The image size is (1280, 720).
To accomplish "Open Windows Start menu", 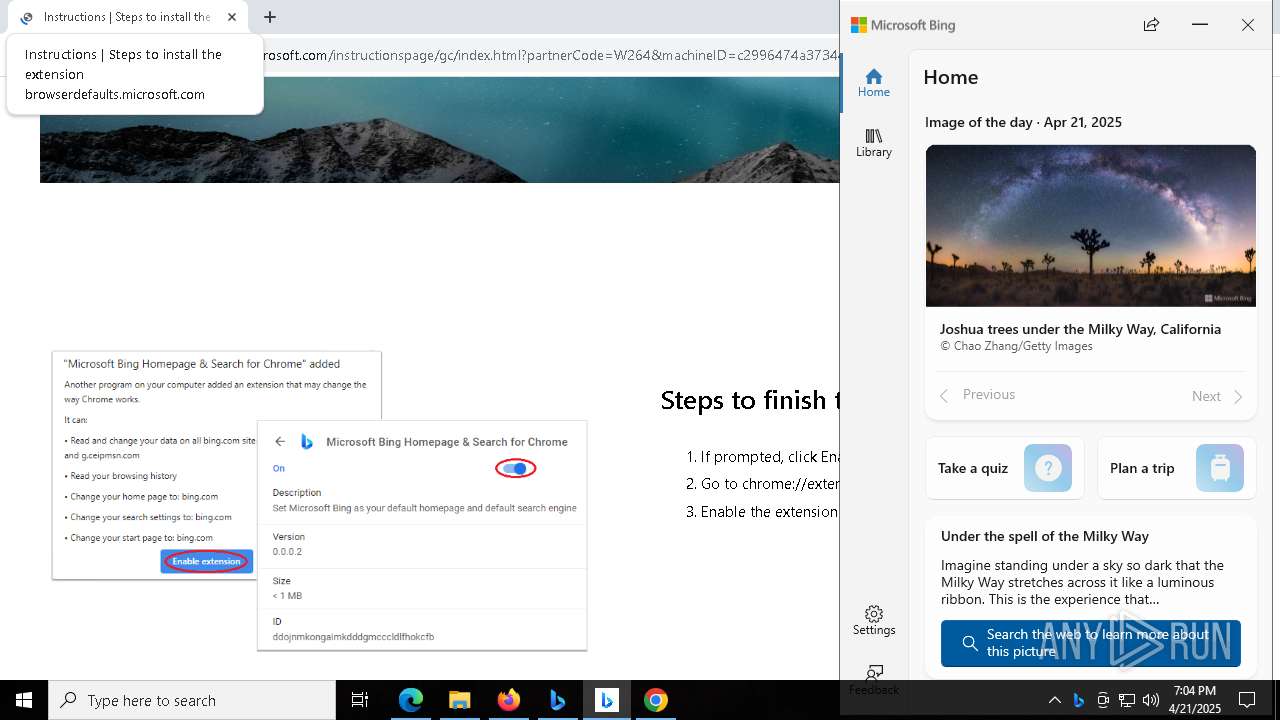I will tap(24, 700).
